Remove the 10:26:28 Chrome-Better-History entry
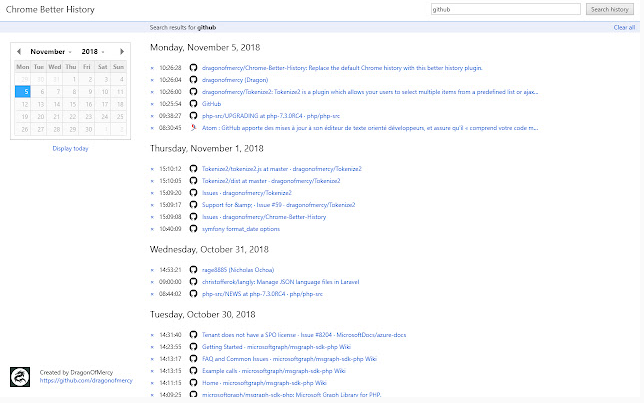644x403 pixels. click(152, 68)
